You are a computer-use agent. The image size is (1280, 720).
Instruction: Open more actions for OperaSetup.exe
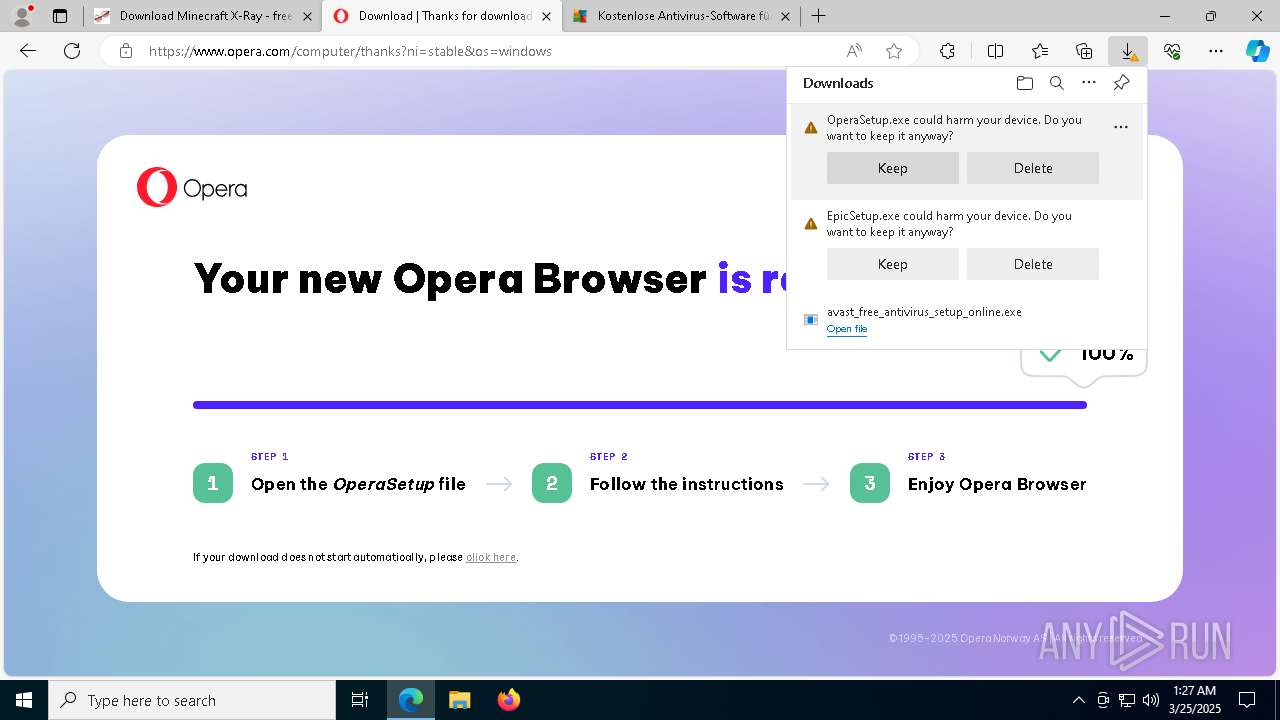[1121, 127]
